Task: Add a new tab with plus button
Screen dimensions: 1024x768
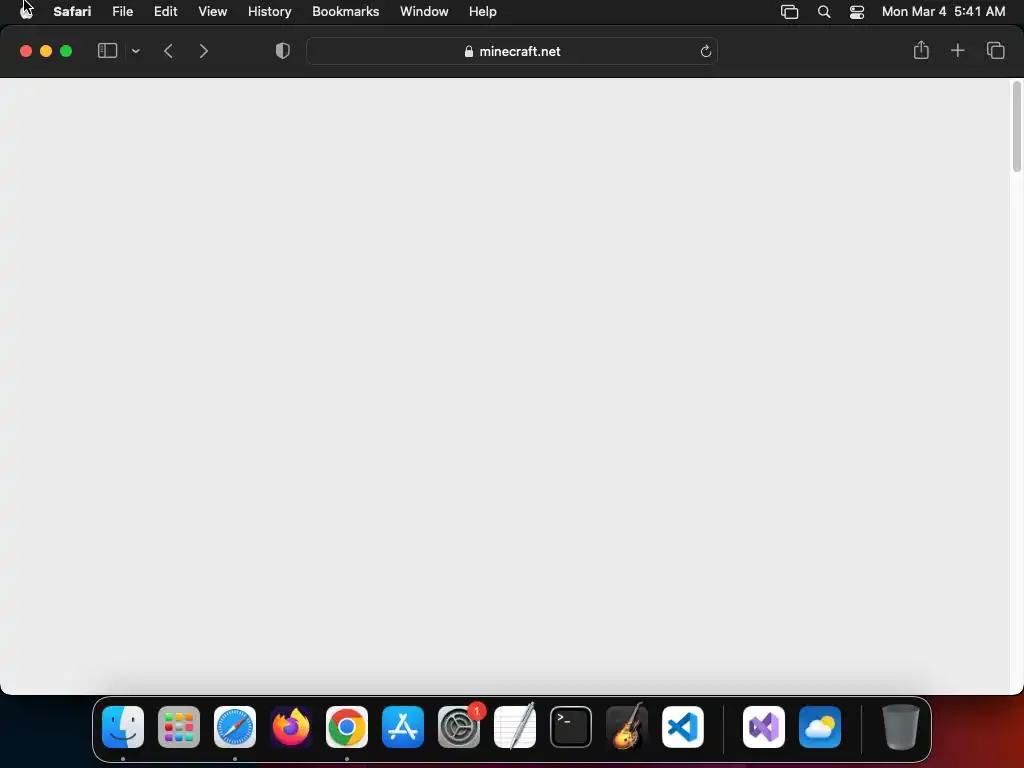Action: click(957, 50)
